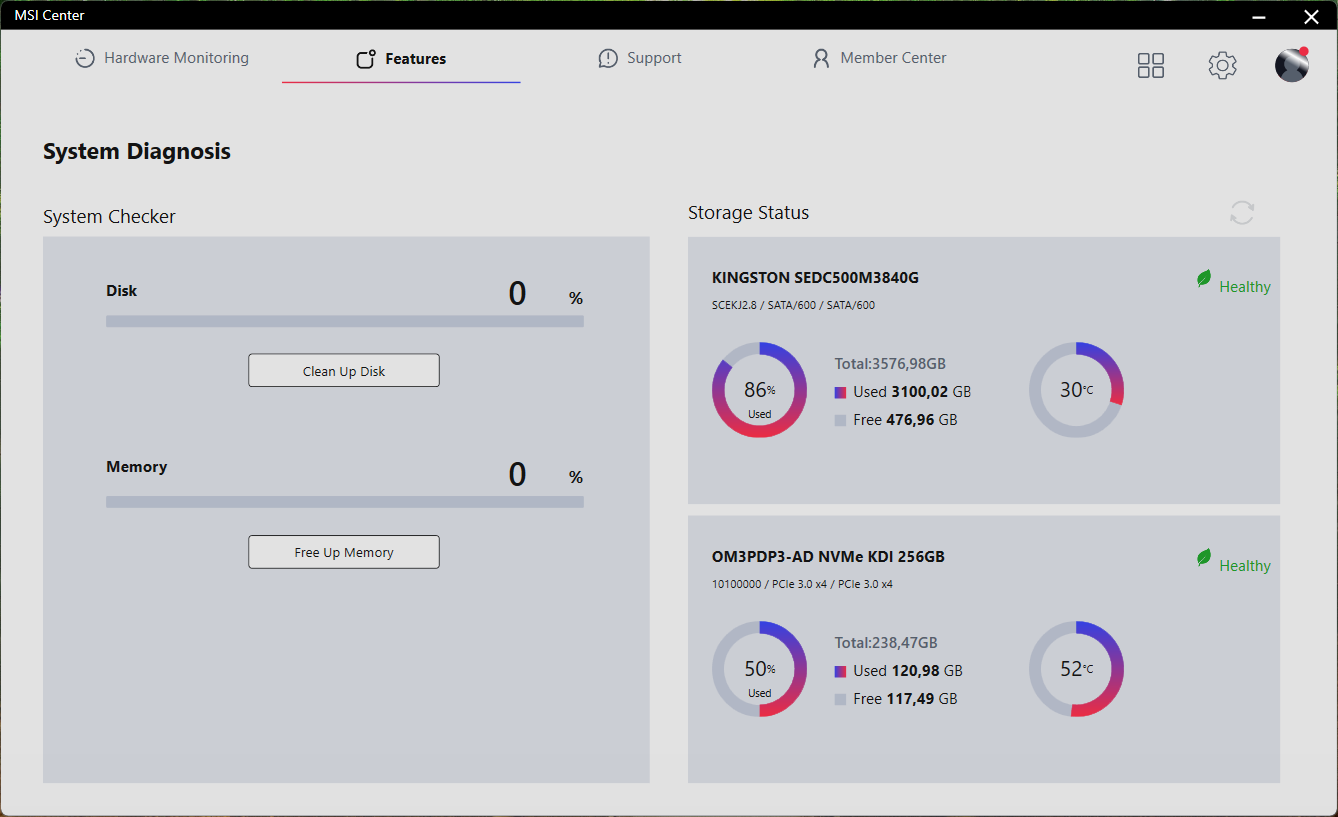
Task: Click the OM3PDP3-AD drive healthy leaf icon
Action: coord(1204,558)
